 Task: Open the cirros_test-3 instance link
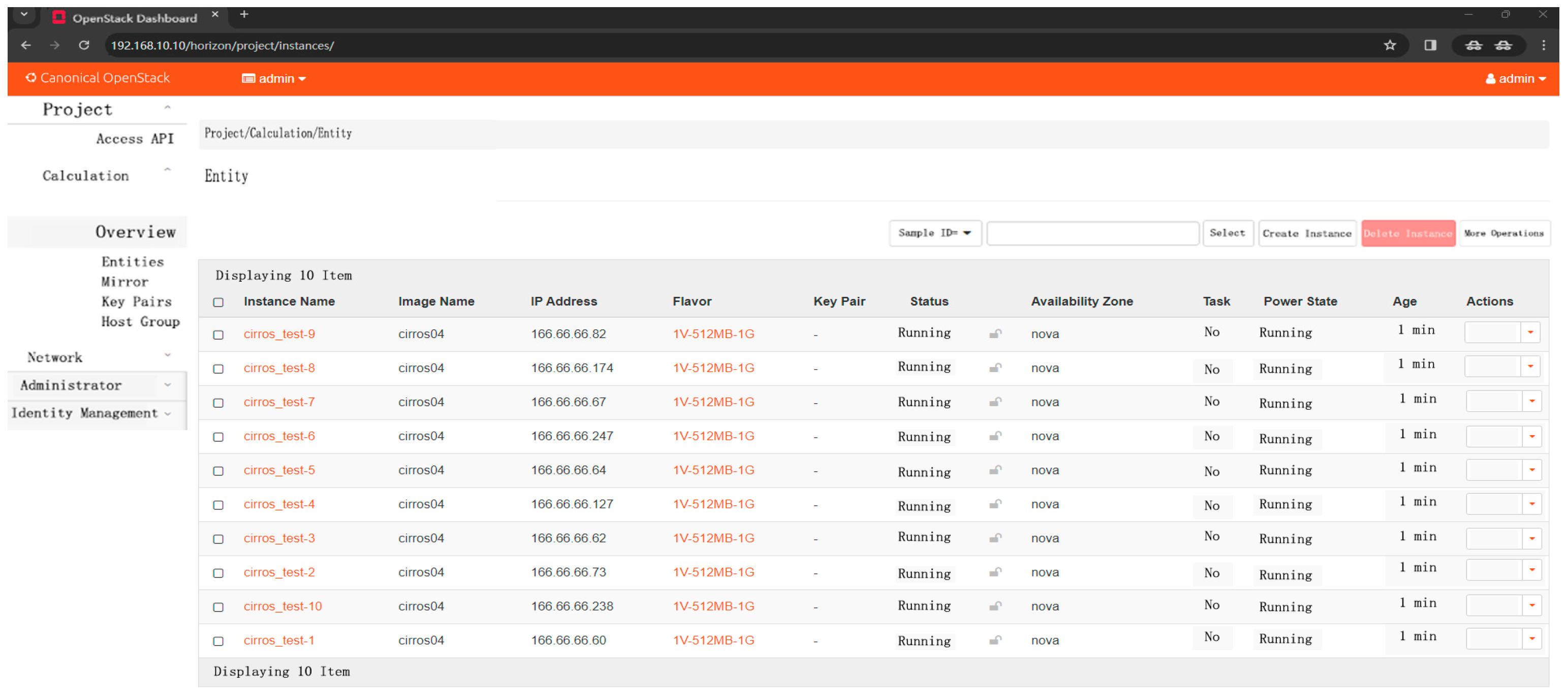tap(279, 538)
